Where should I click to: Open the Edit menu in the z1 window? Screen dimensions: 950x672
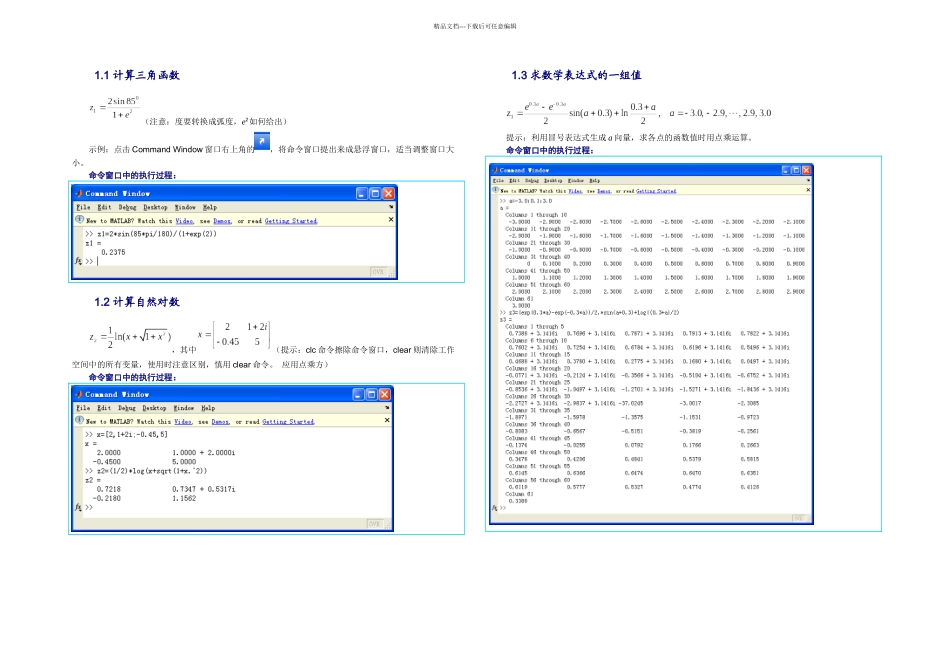pyautogui.click(x=104, y=207)
